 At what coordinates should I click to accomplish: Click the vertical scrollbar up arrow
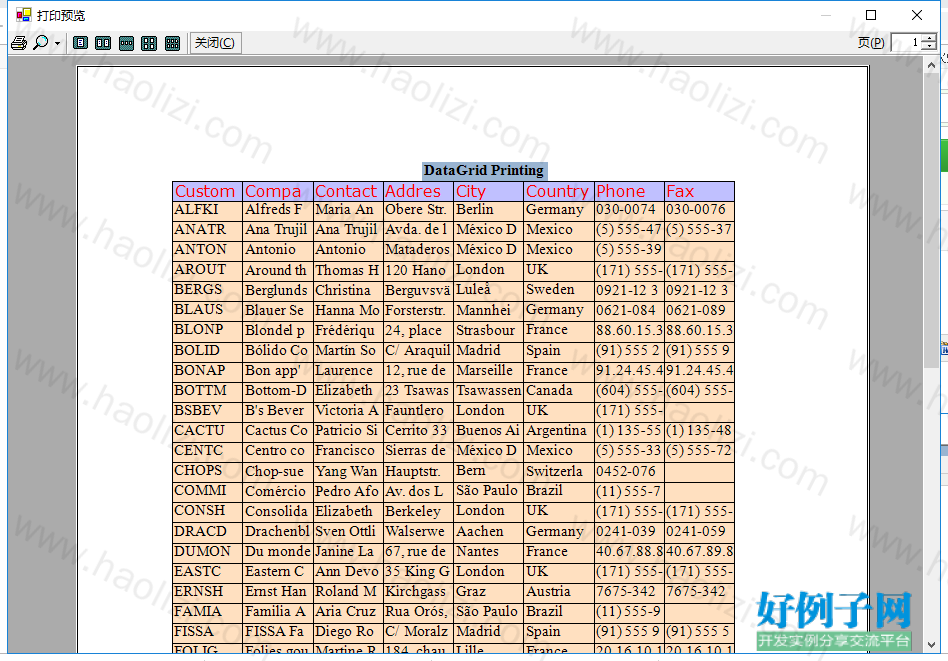[931, 65]
